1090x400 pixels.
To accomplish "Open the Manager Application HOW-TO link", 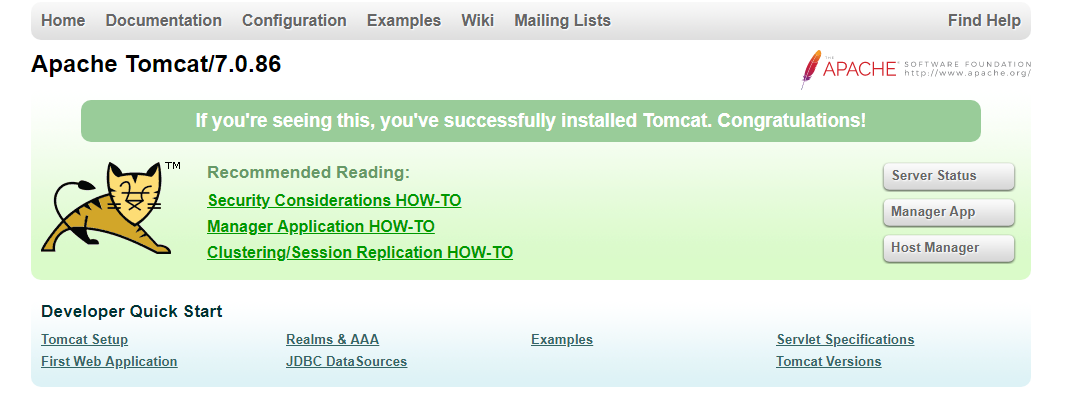I will (x=321, y=226).
